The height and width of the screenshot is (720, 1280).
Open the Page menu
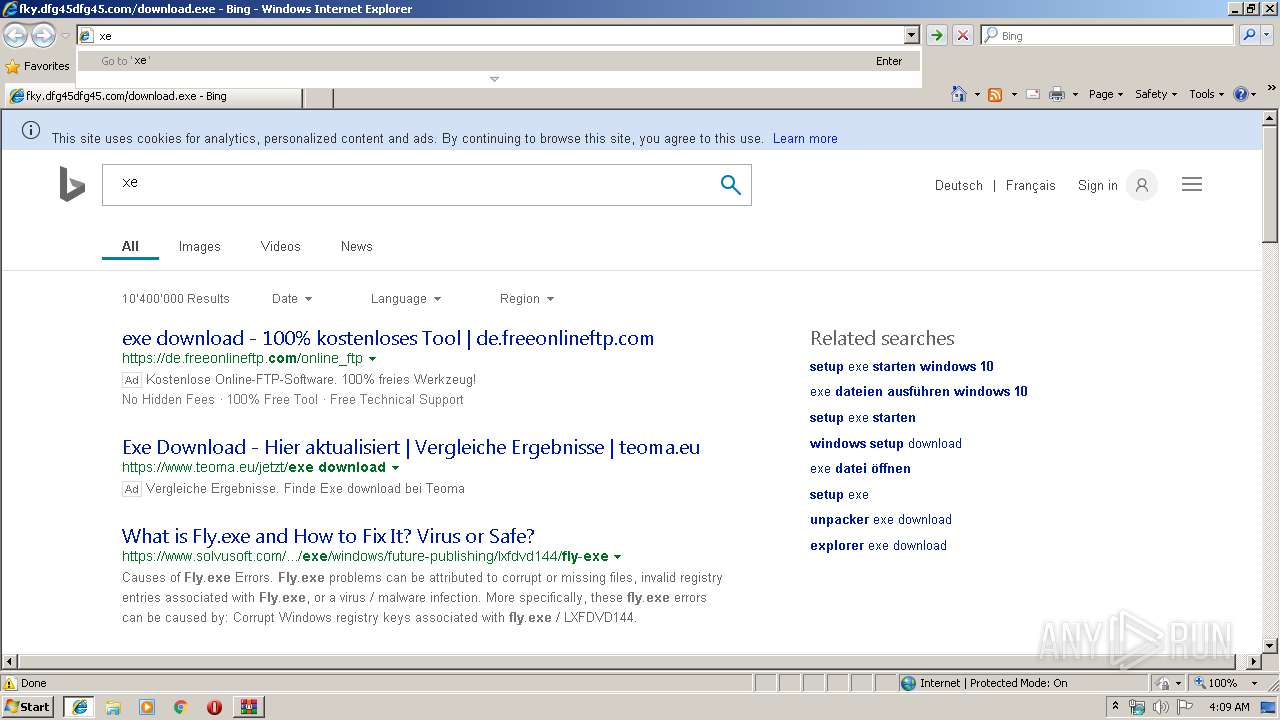pos(1106,94)
